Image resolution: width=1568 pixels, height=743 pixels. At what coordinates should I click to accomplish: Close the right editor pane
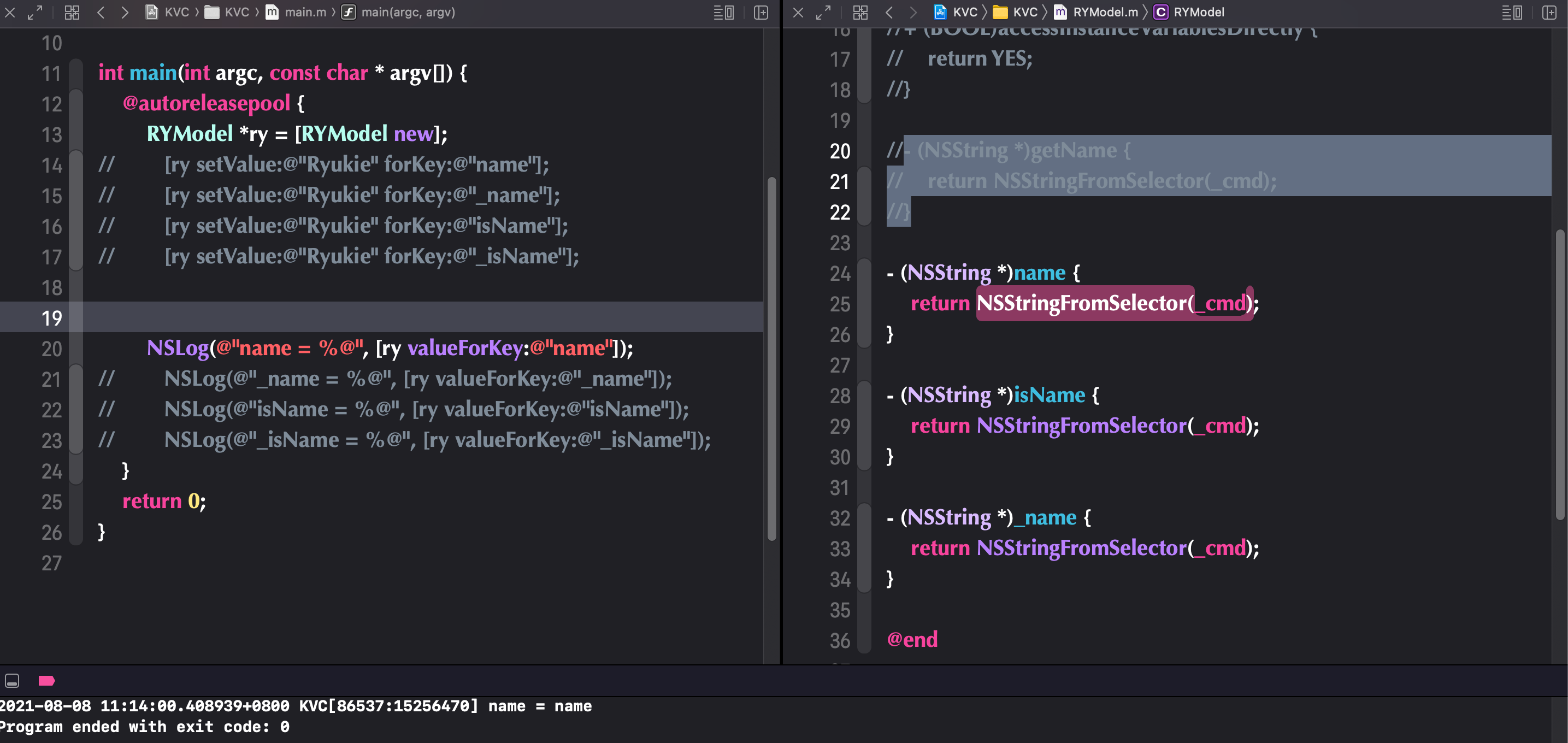[798, 12]
